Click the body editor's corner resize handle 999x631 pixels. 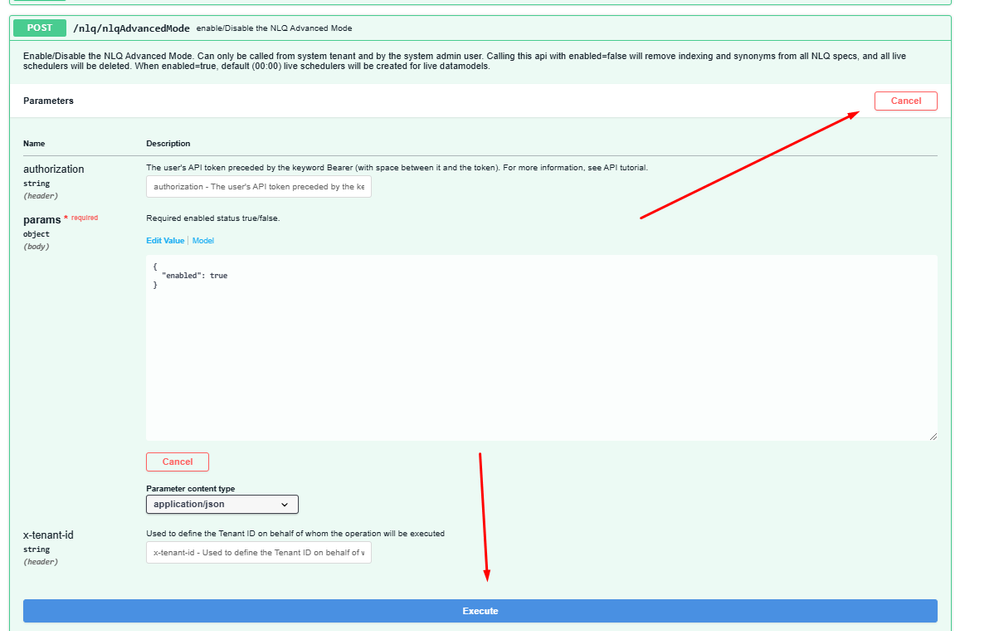coord(932,436)
